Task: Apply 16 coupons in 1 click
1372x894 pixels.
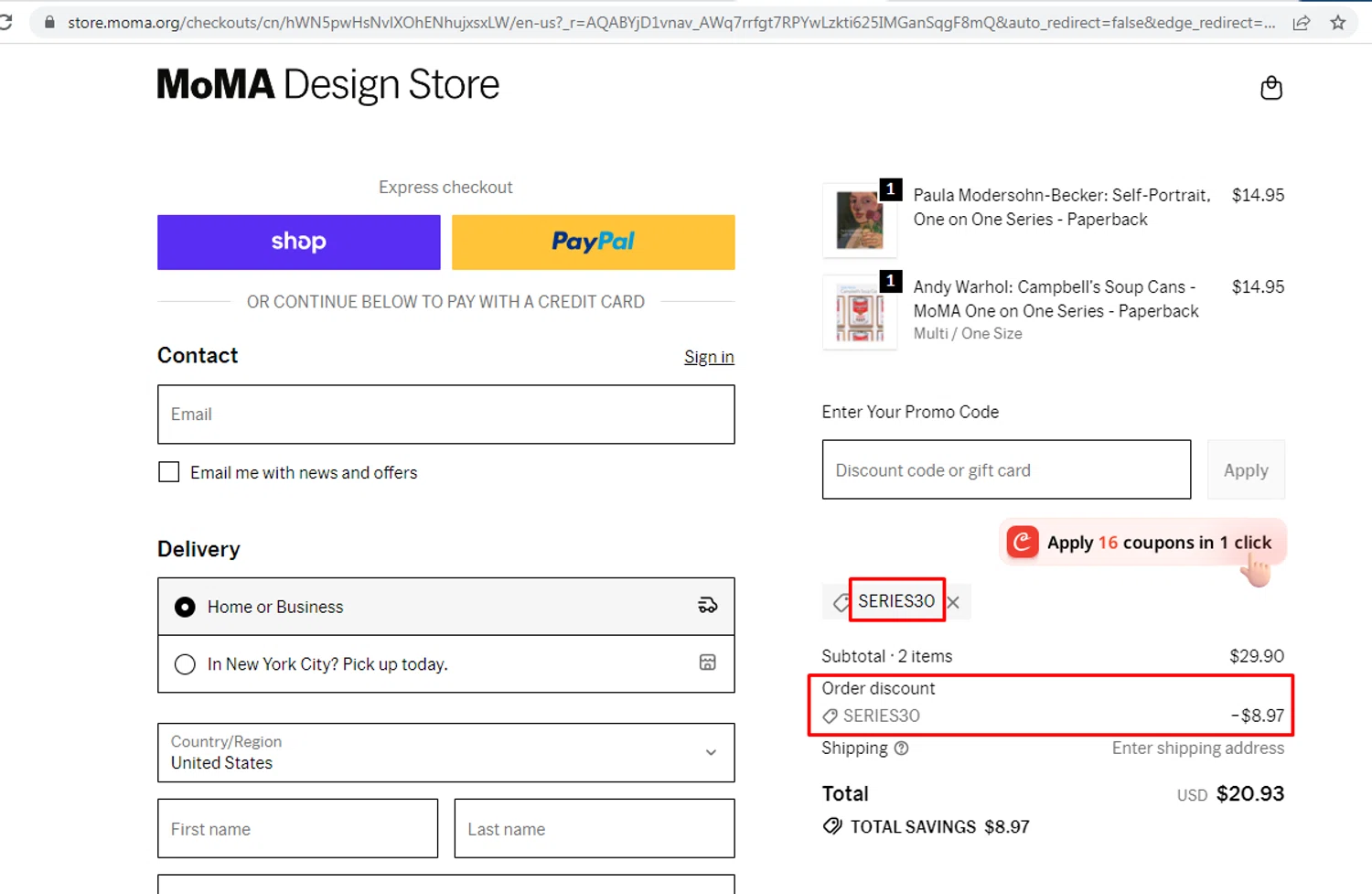Action: pos(1142,542)
